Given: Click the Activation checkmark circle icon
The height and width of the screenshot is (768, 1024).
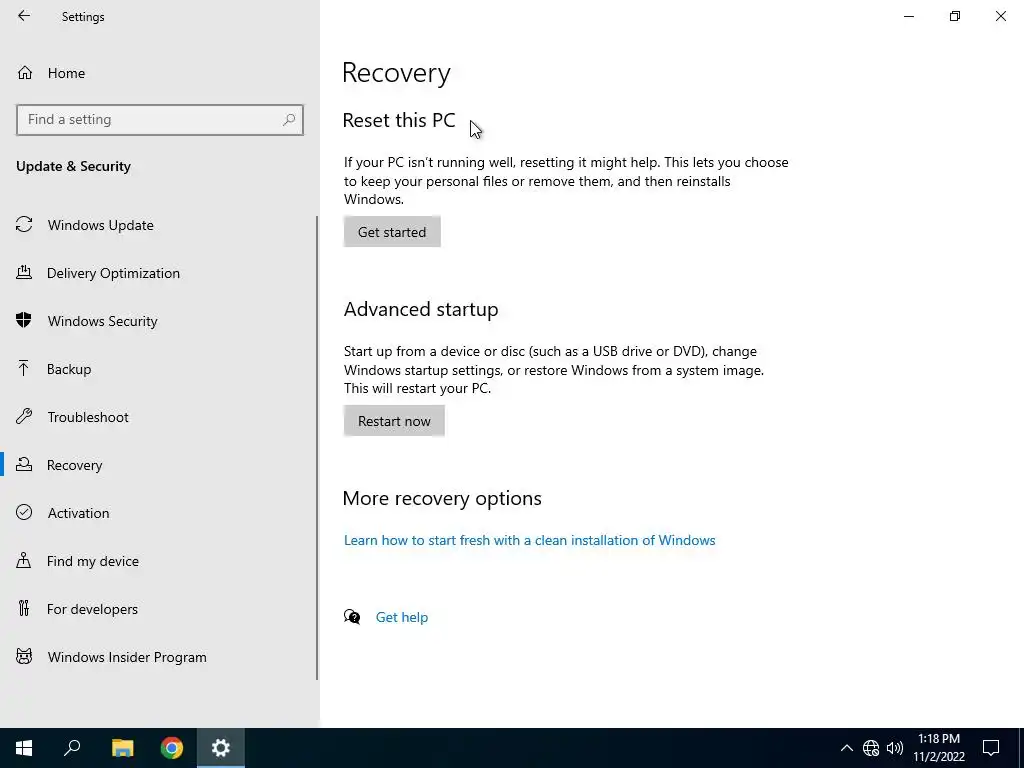Looking at the screenshot, I should 24,512.
